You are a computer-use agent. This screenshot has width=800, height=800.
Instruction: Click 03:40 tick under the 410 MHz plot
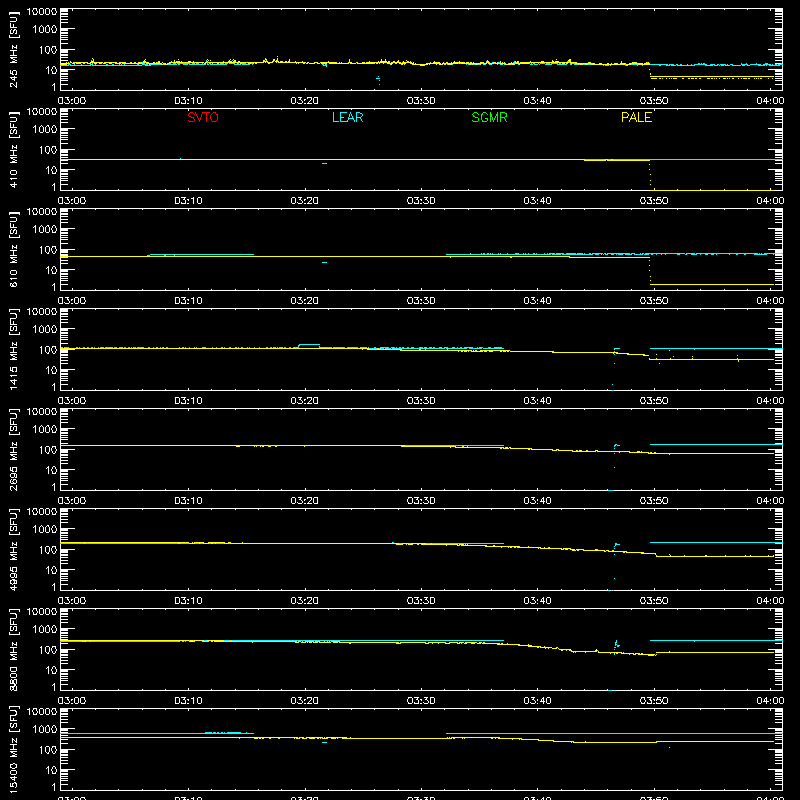(537, 201)
